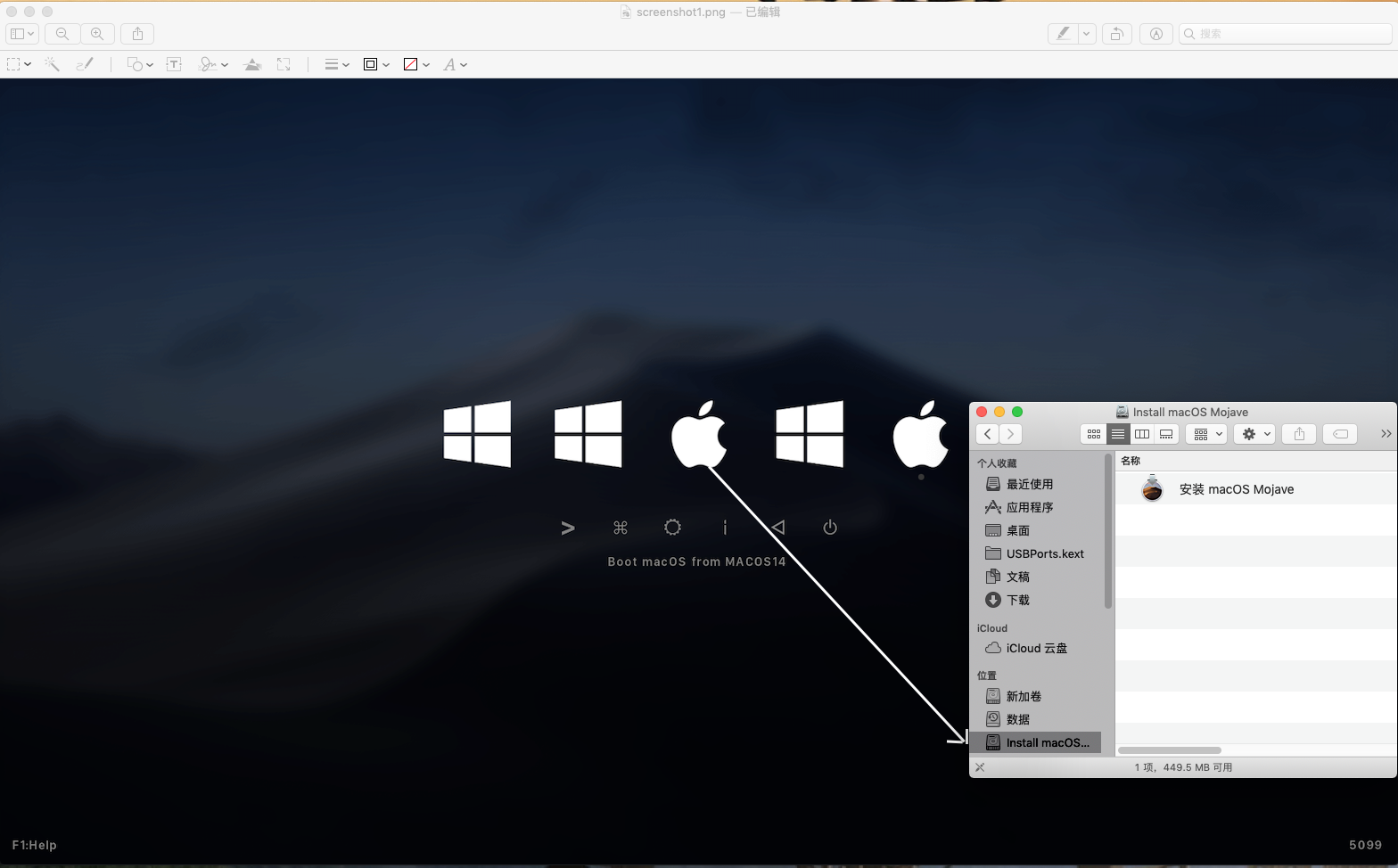Rotate the image with the rotate button
Viewport: 1398px width, 868px height.
1115,34
